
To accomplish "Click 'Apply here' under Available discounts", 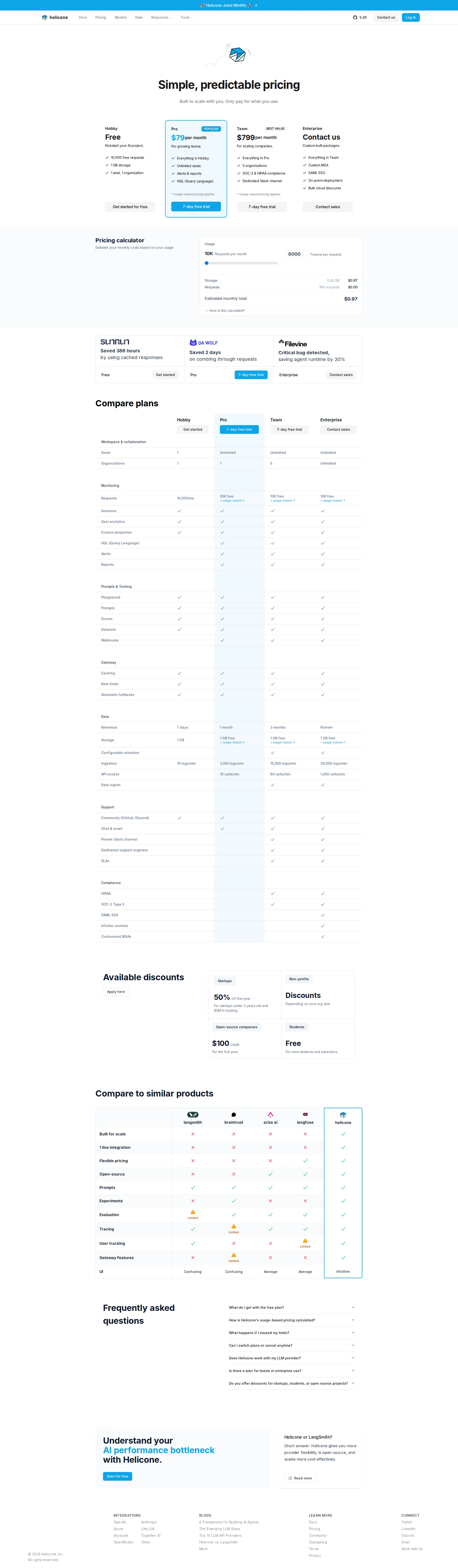I will coord(115,991).
